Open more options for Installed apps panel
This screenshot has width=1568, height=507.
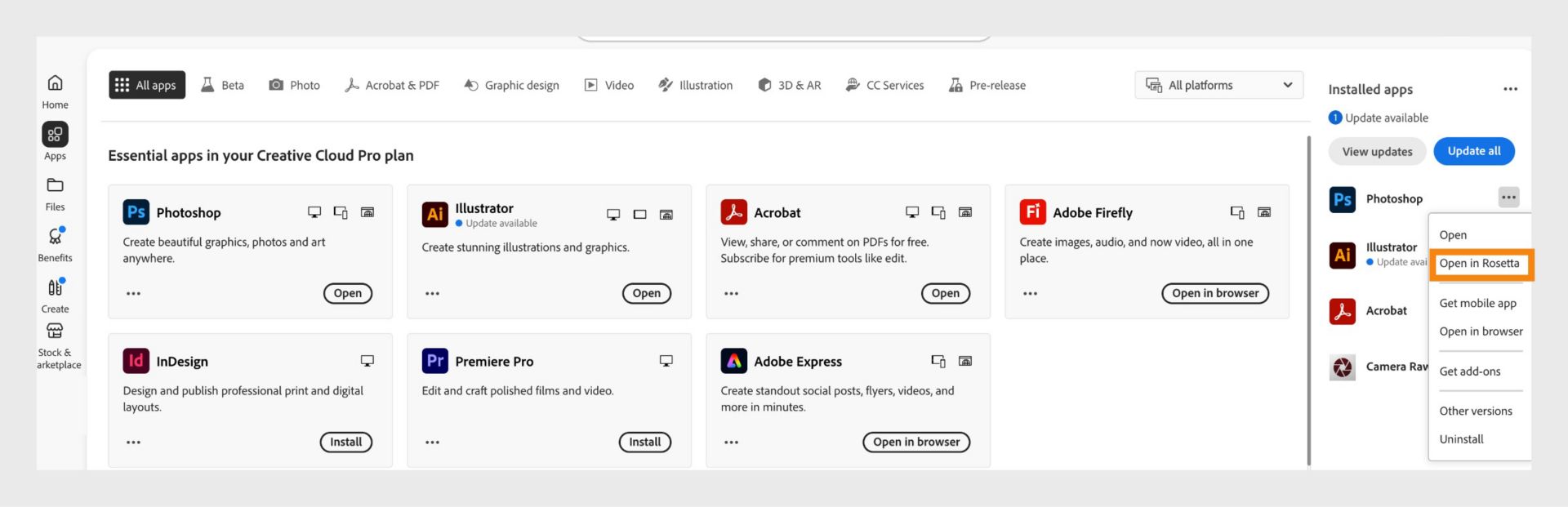[1510, 89]
